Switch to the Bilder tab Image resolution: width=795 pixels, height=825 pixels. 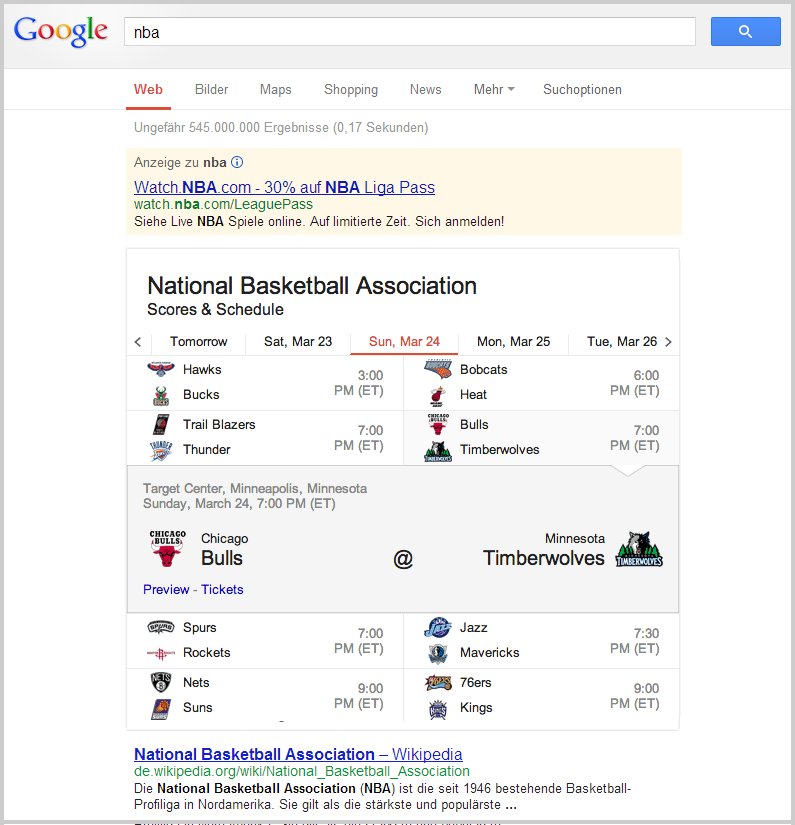[211, 90]
